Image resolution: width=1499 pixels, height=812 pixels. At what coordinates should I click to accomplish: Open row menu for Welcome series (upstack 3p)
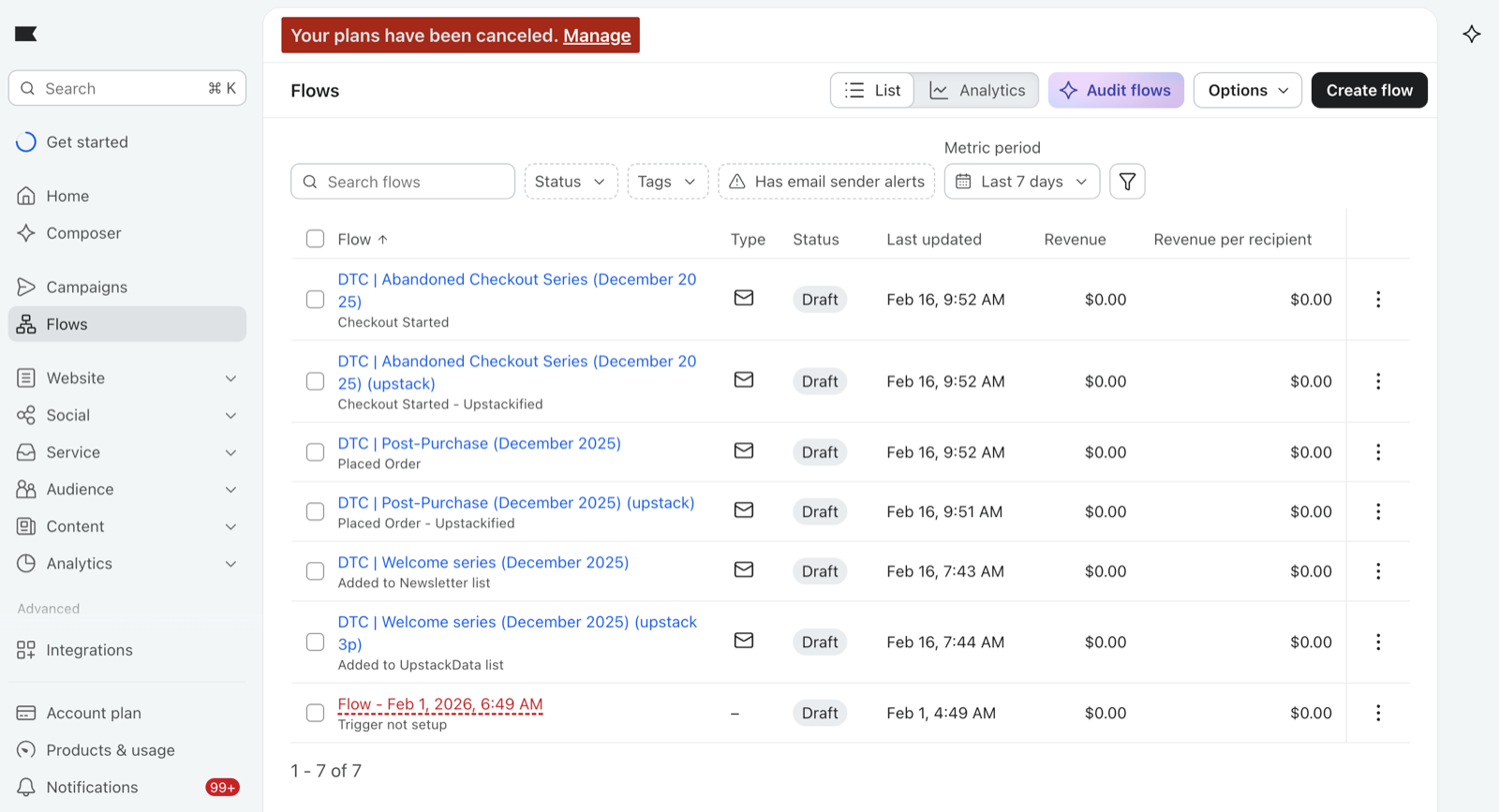pos(1378,642)
